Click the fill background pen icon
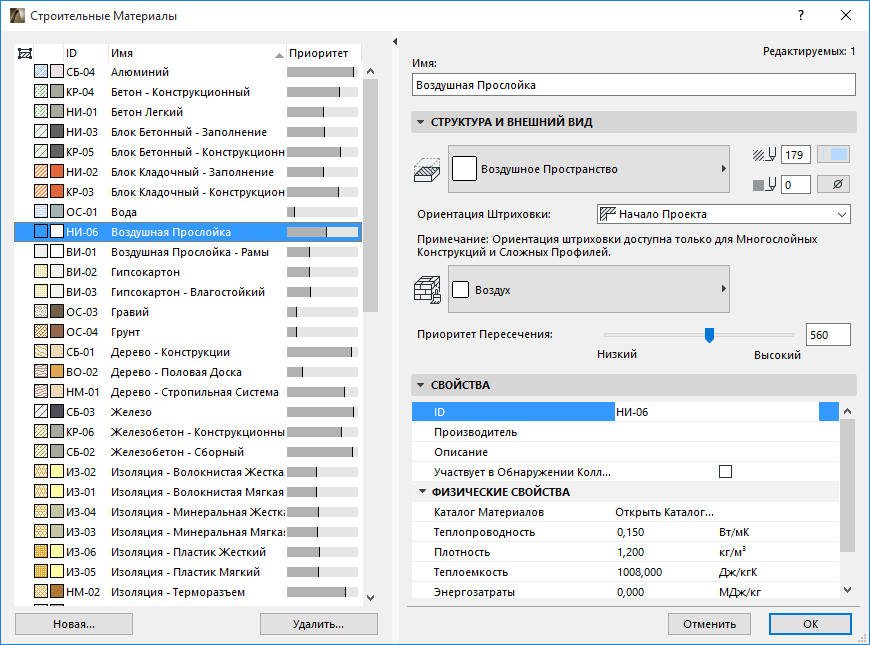The image size is (870, 645). tap(764, 184)
